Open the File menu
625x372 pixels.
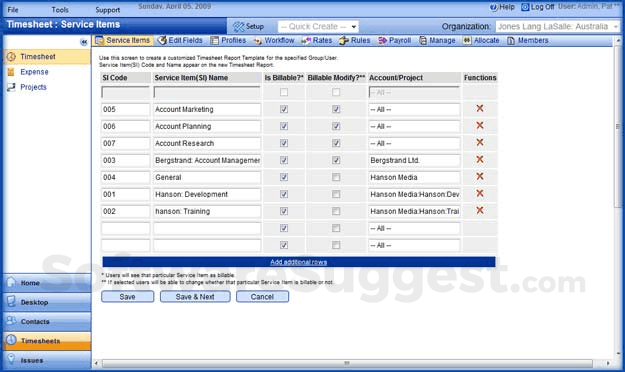coord(13,10)
